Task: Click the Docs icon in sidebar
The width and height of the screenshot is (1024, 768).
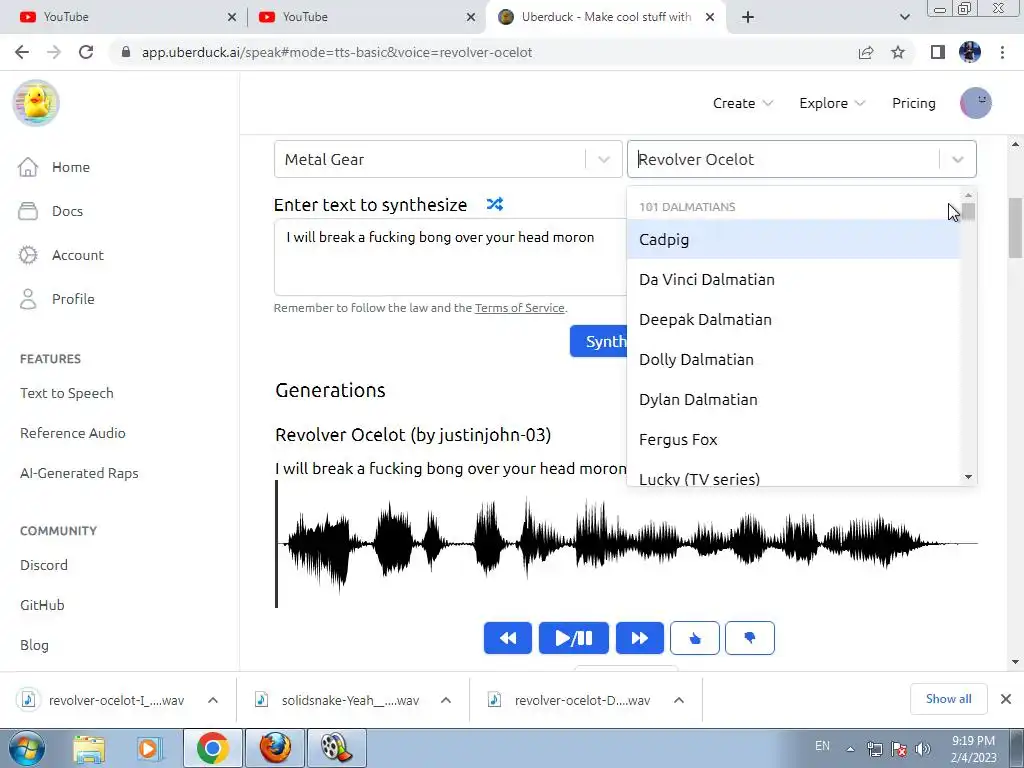Action: click(27, 211)
